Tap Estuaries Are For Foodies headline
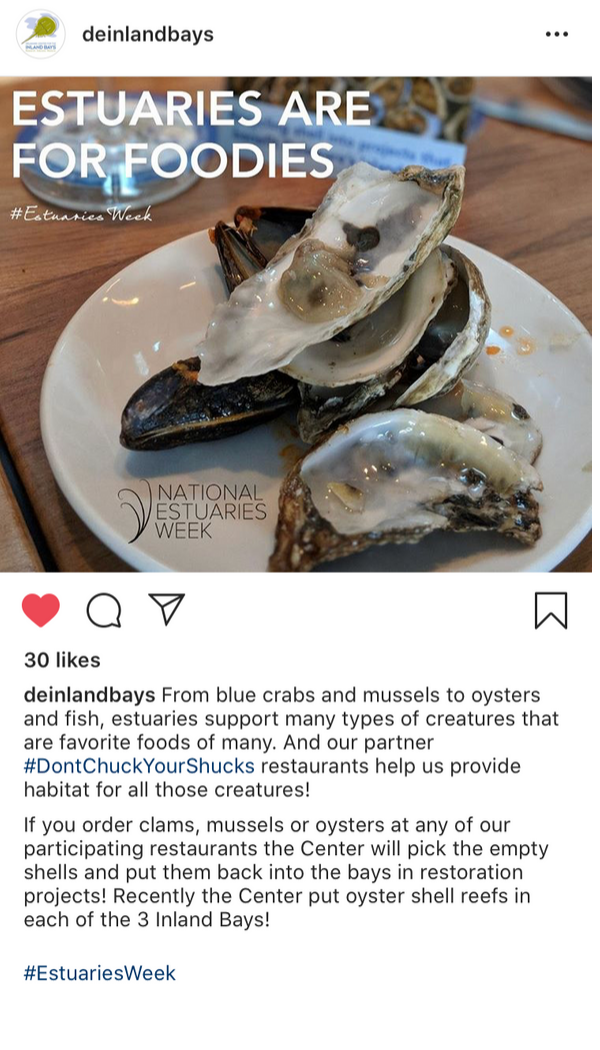This screenshot has width=600, height=1050. [x=192, y=135]
